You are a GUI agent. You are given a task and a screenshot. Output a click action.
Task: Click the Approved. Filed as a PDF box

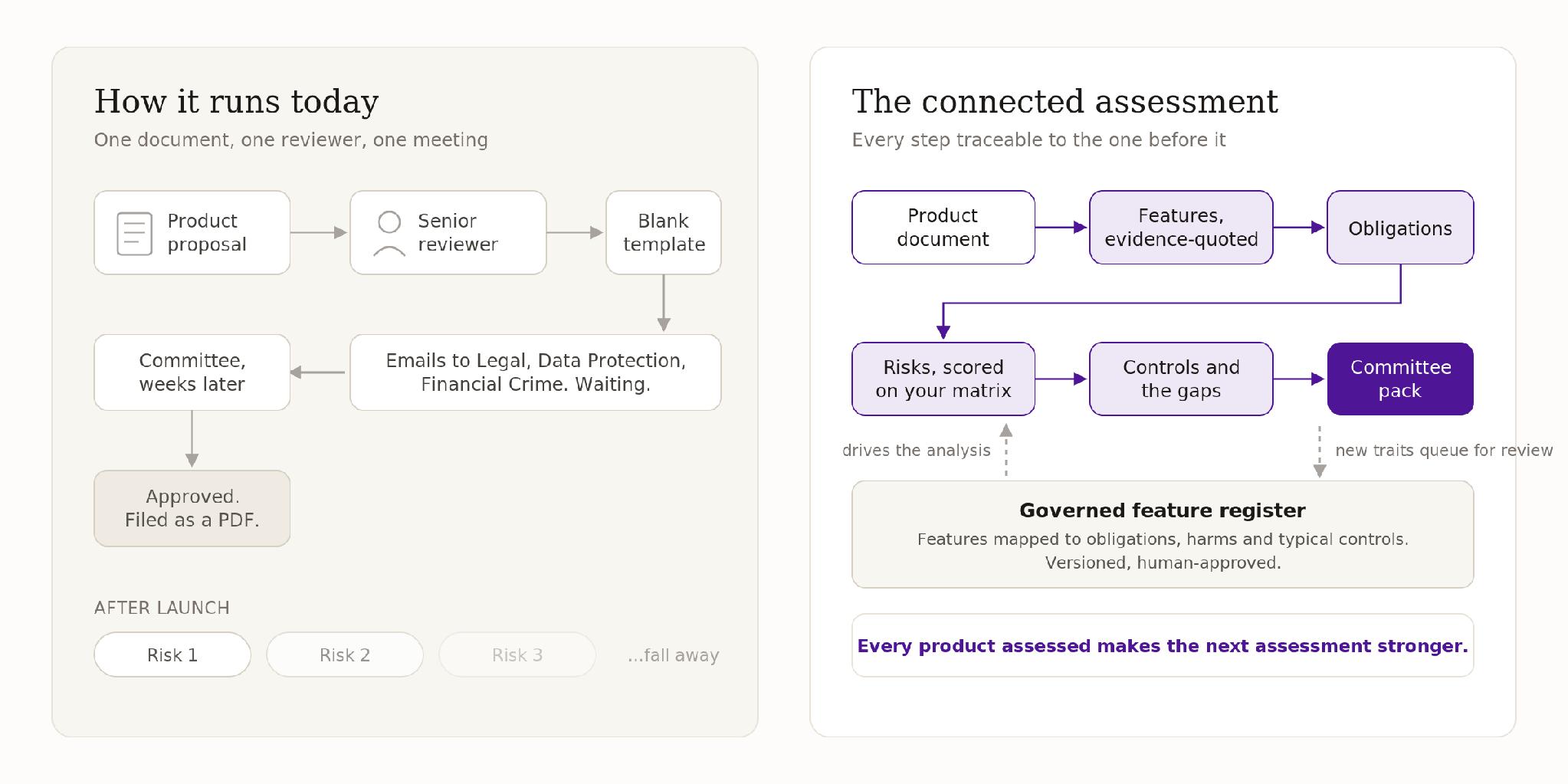(192, 508)
